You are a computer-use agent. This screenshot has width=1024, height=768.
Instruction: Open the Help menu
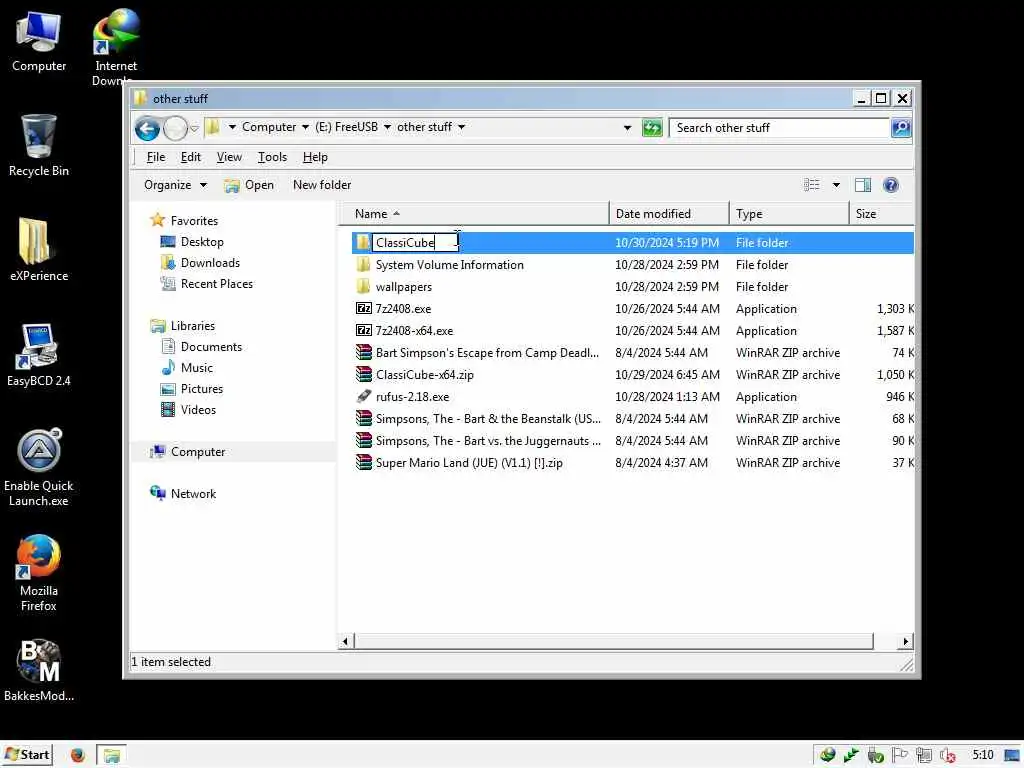pos(315,157)
